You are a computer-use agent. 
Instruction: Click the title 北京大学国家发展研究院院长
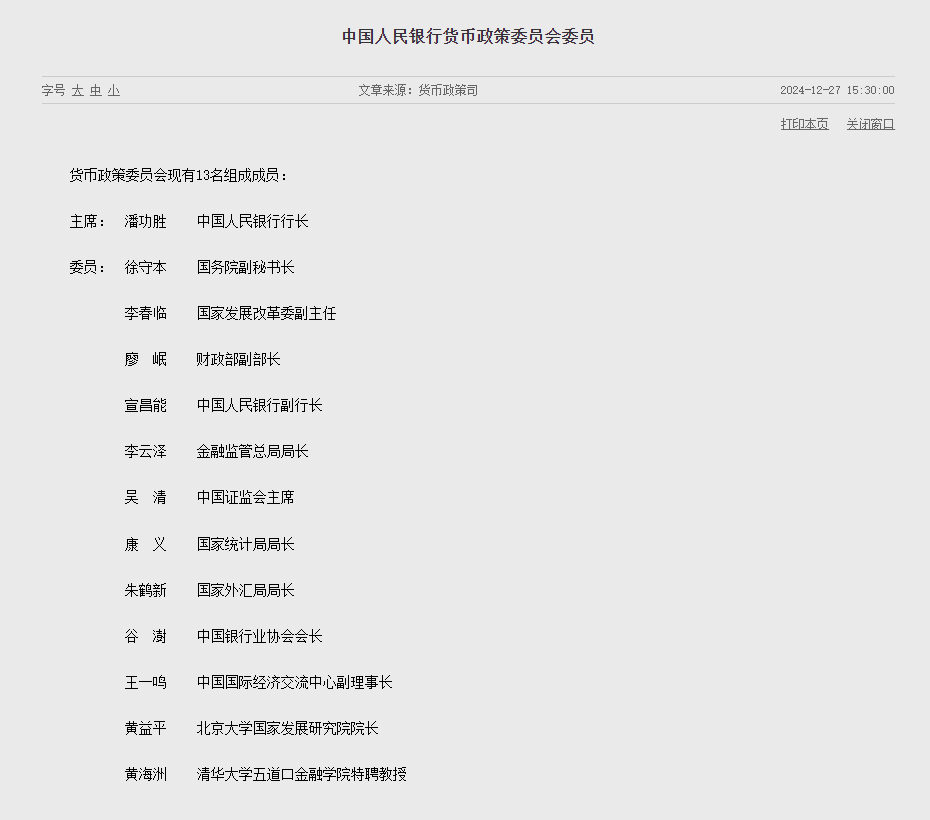(x=288, y=729)
